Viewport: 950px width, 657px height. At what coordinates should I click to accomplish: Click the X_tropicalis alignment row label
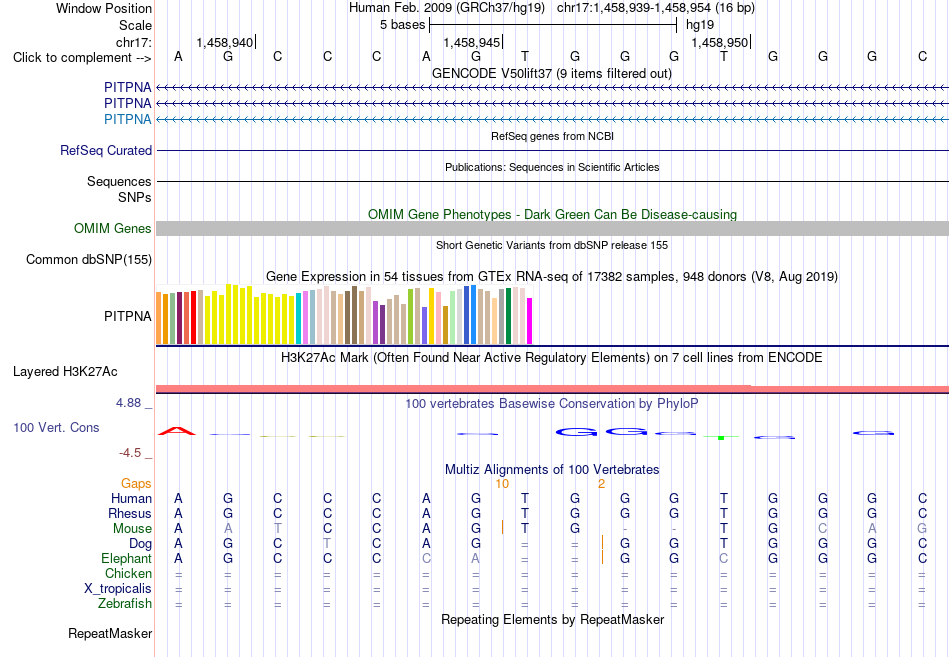click(118, 589)
